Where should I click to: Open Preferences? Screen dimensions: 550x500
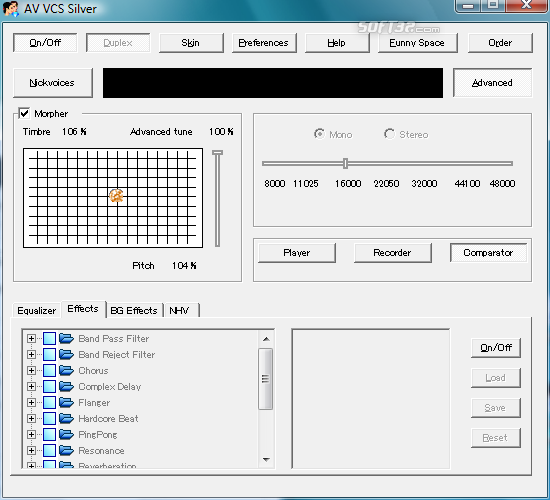[264, 43]
